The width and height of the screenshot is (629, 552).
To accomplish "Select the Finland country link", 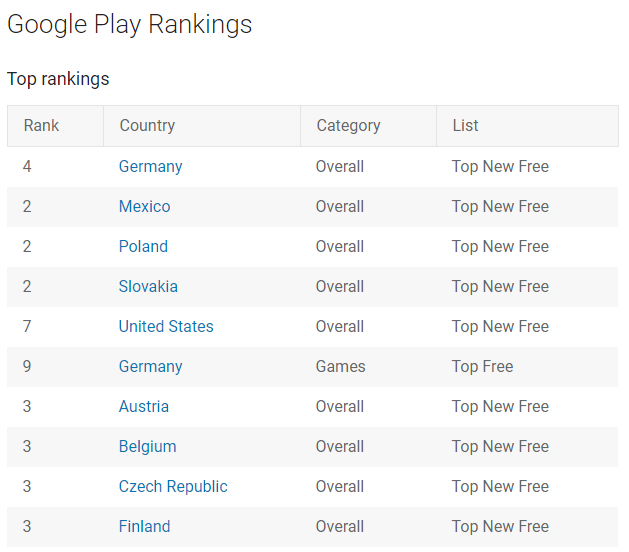I will pyautogui.click(x=144, y=526).
